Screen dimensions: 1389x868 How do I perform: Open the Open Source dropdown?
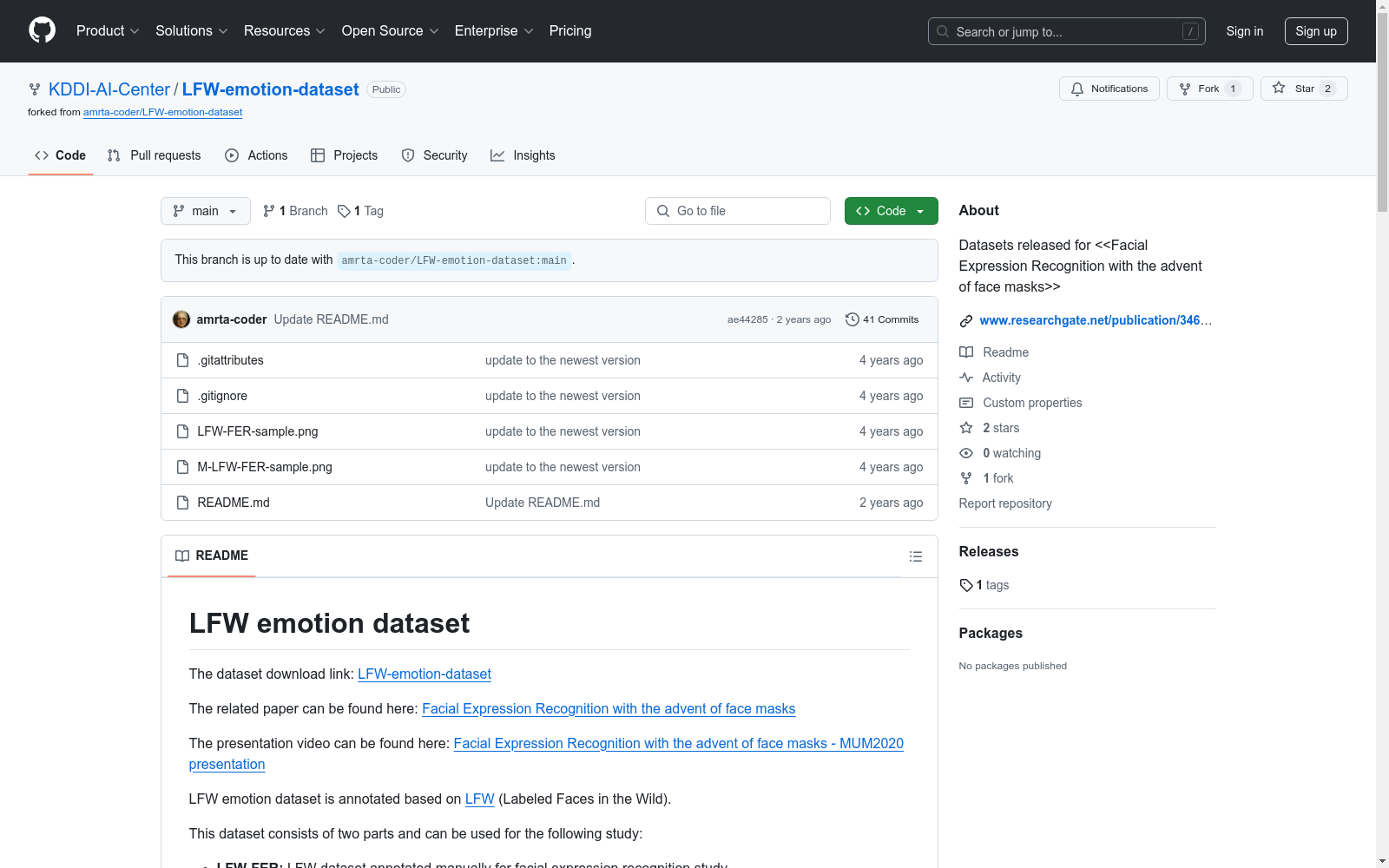(x=391, y=31)
